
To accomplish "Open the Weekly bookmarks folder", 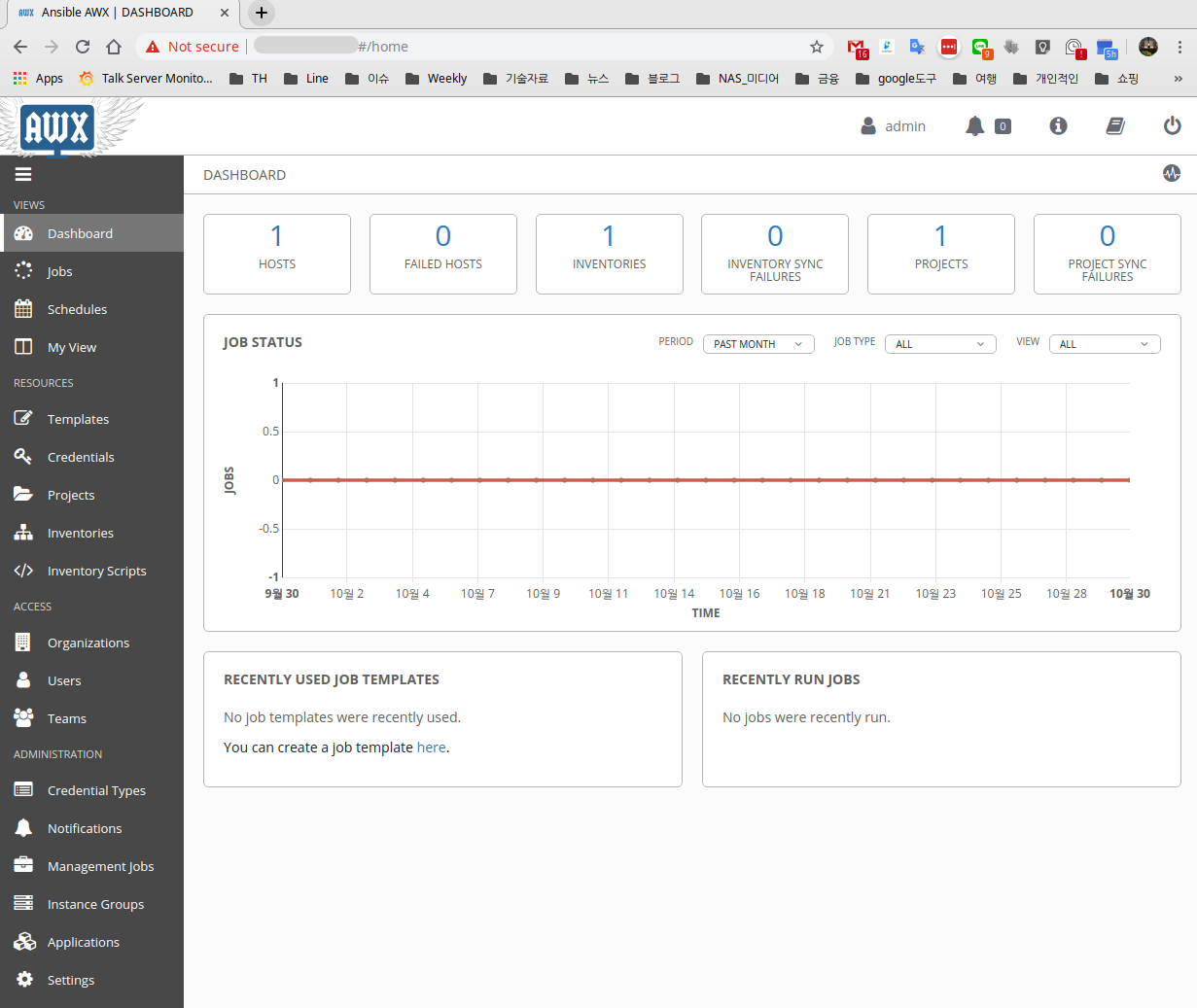I will click(436, 79).
